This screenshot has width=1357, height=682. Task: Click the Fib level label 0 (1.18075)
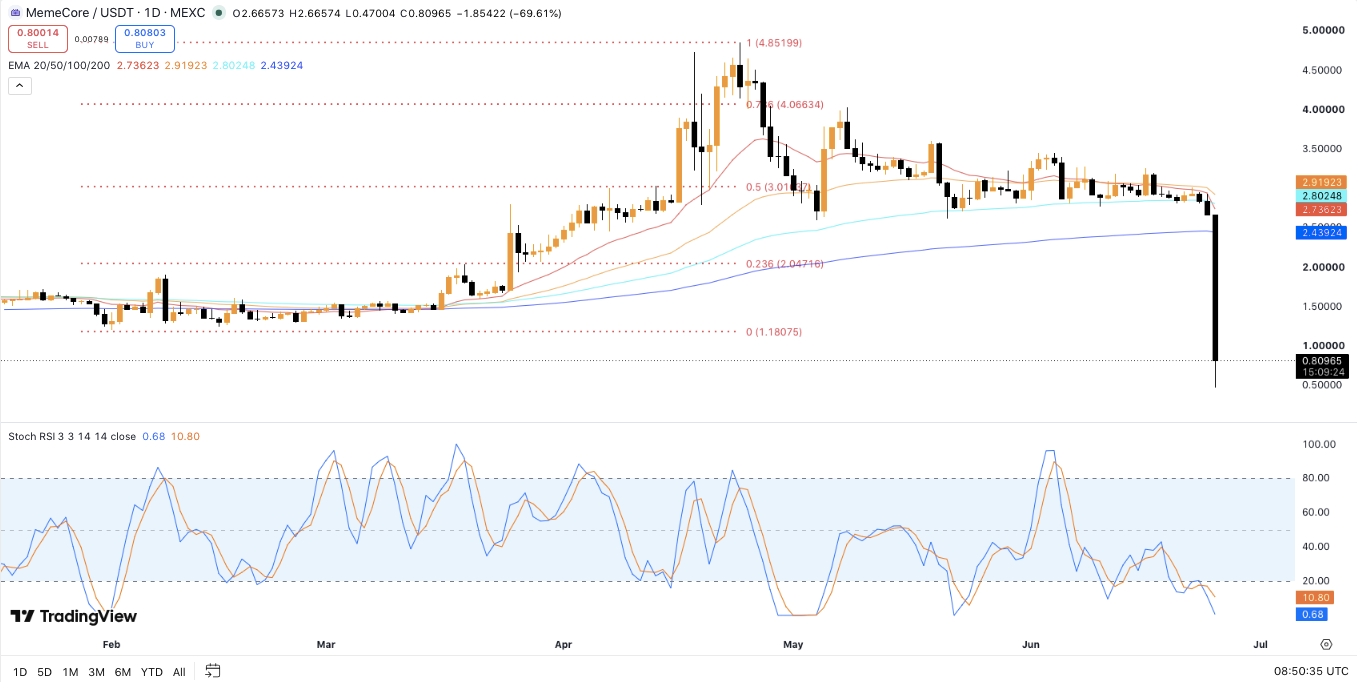(775, 332)
